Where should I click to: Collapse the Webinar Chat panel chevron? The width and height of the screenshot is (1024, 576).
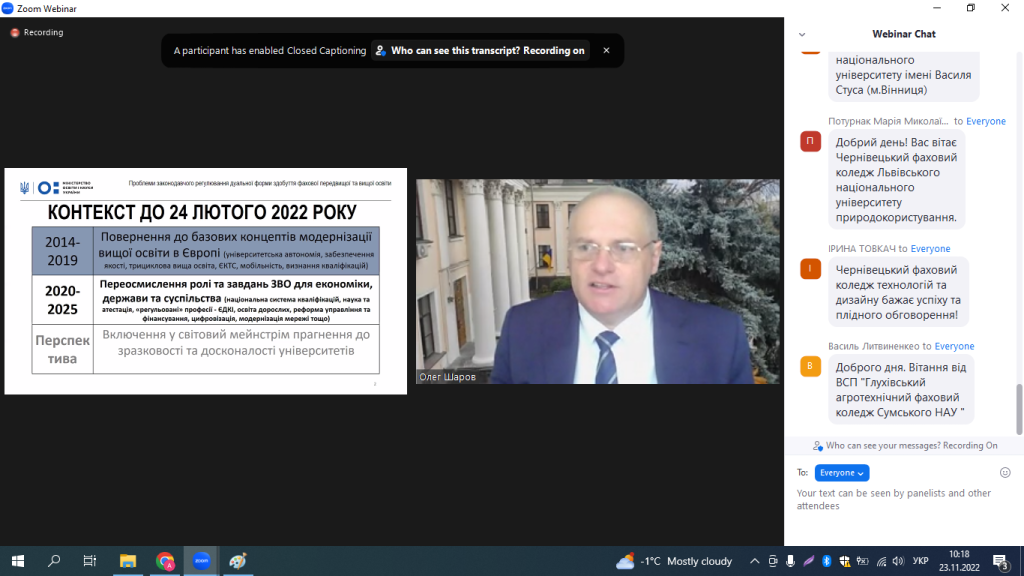pos(802,34)
